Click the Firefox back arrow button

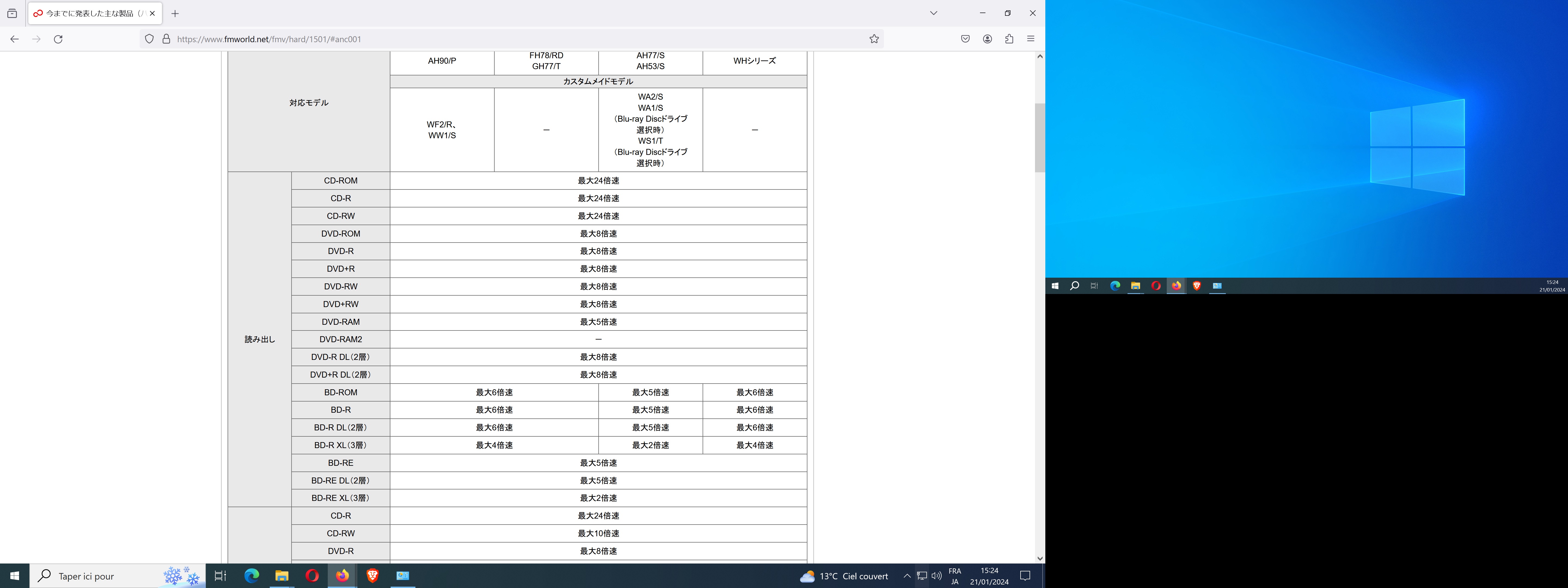tap(15, 39)
